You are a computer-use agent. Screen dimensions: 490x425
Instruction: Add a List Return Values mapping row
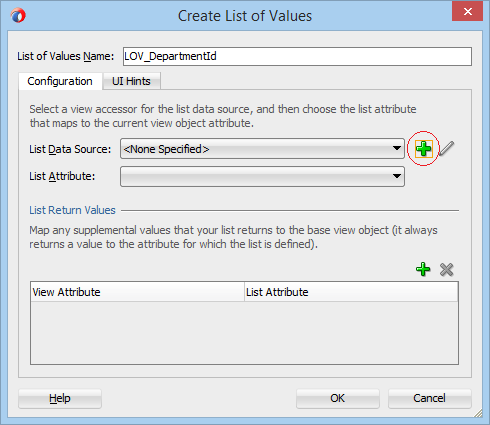coord(423,269)
